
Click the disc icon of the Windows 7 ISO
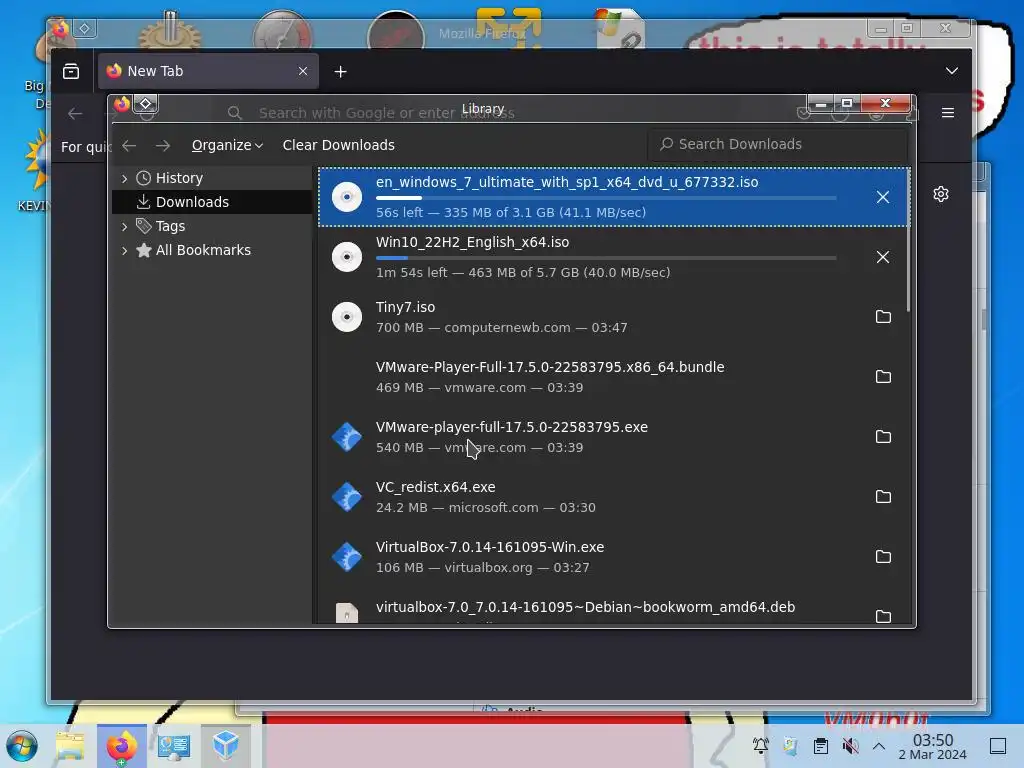(x=347, y=197)
